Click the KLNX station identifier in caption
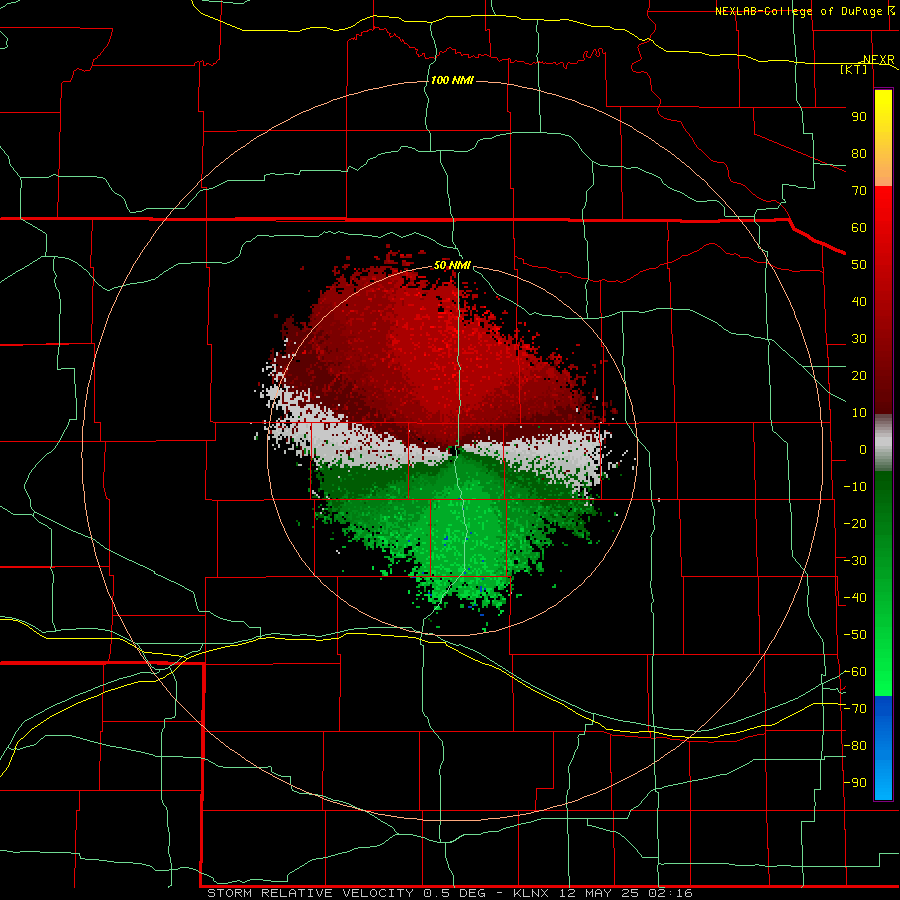900x900 pixels. (531, 893)
